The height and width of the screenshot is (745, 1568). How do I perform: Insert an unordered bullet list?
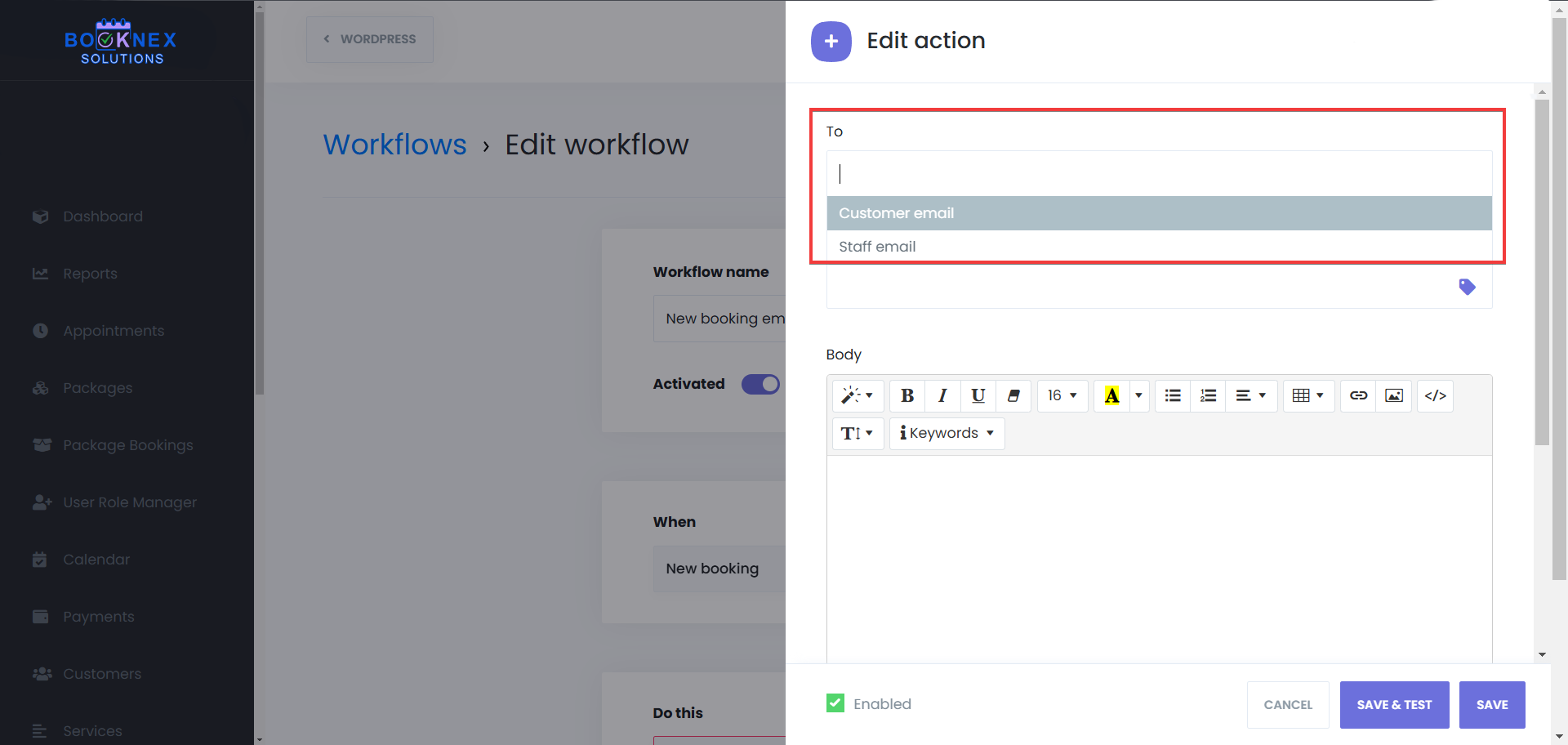[x=1173, y=396]
